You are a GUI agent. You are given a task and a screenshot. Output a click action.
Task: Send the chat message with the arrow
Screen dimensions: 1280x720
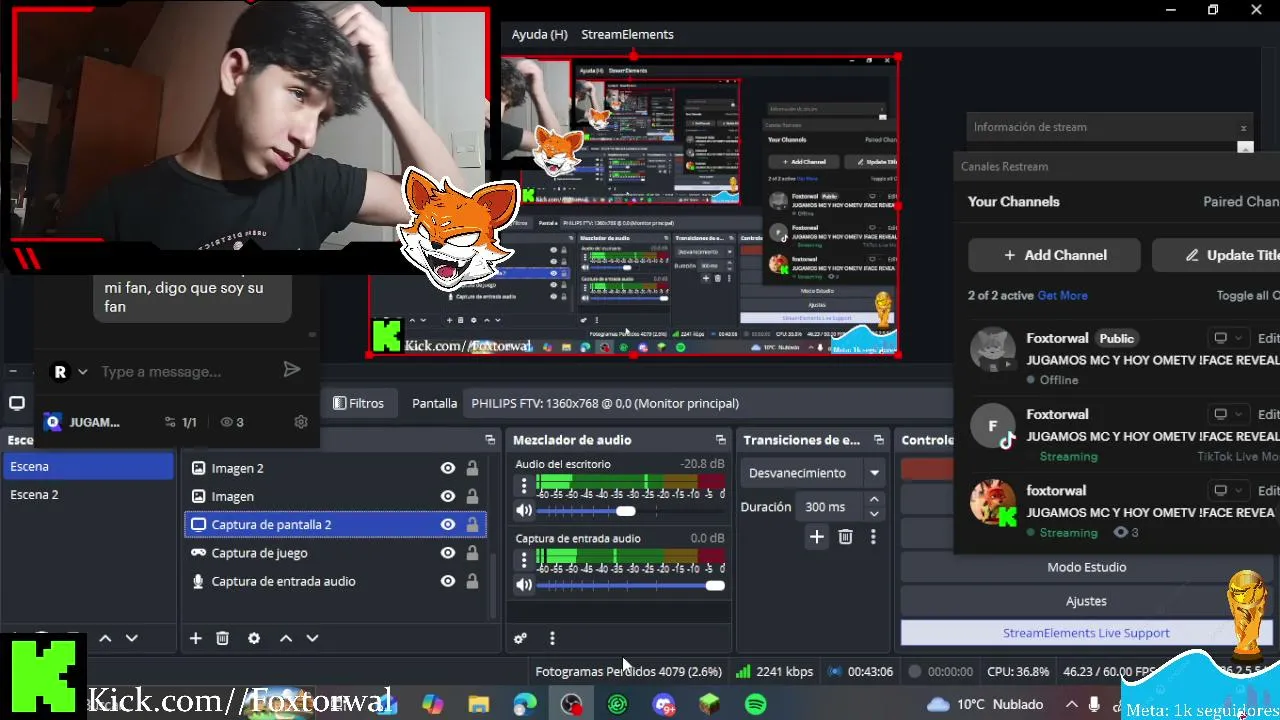[x=291, y=370]
